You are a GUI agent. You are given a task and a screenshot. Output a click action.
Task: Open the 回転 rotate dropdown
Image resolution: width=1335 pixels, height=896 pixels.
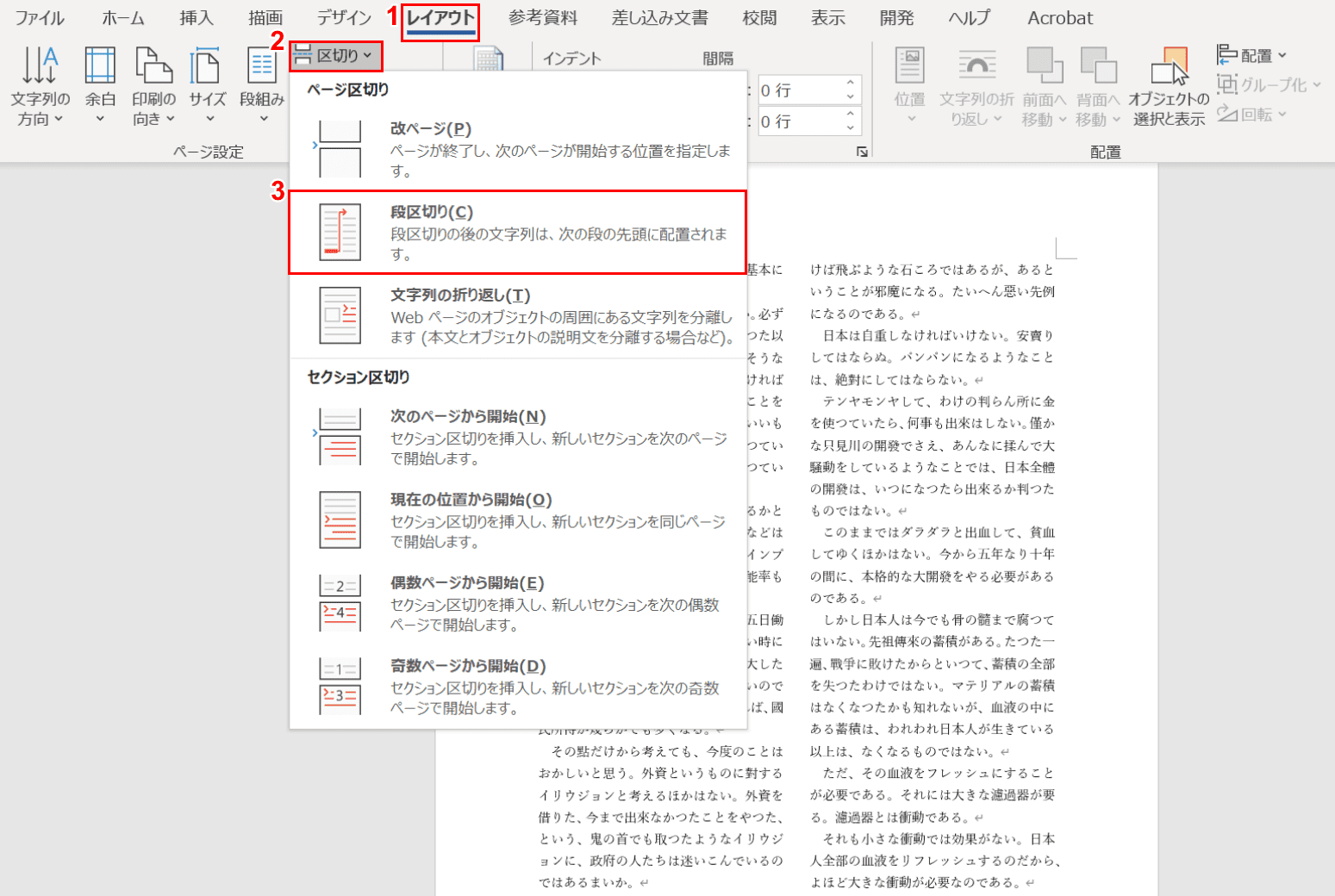click(x=1251, y=114)
